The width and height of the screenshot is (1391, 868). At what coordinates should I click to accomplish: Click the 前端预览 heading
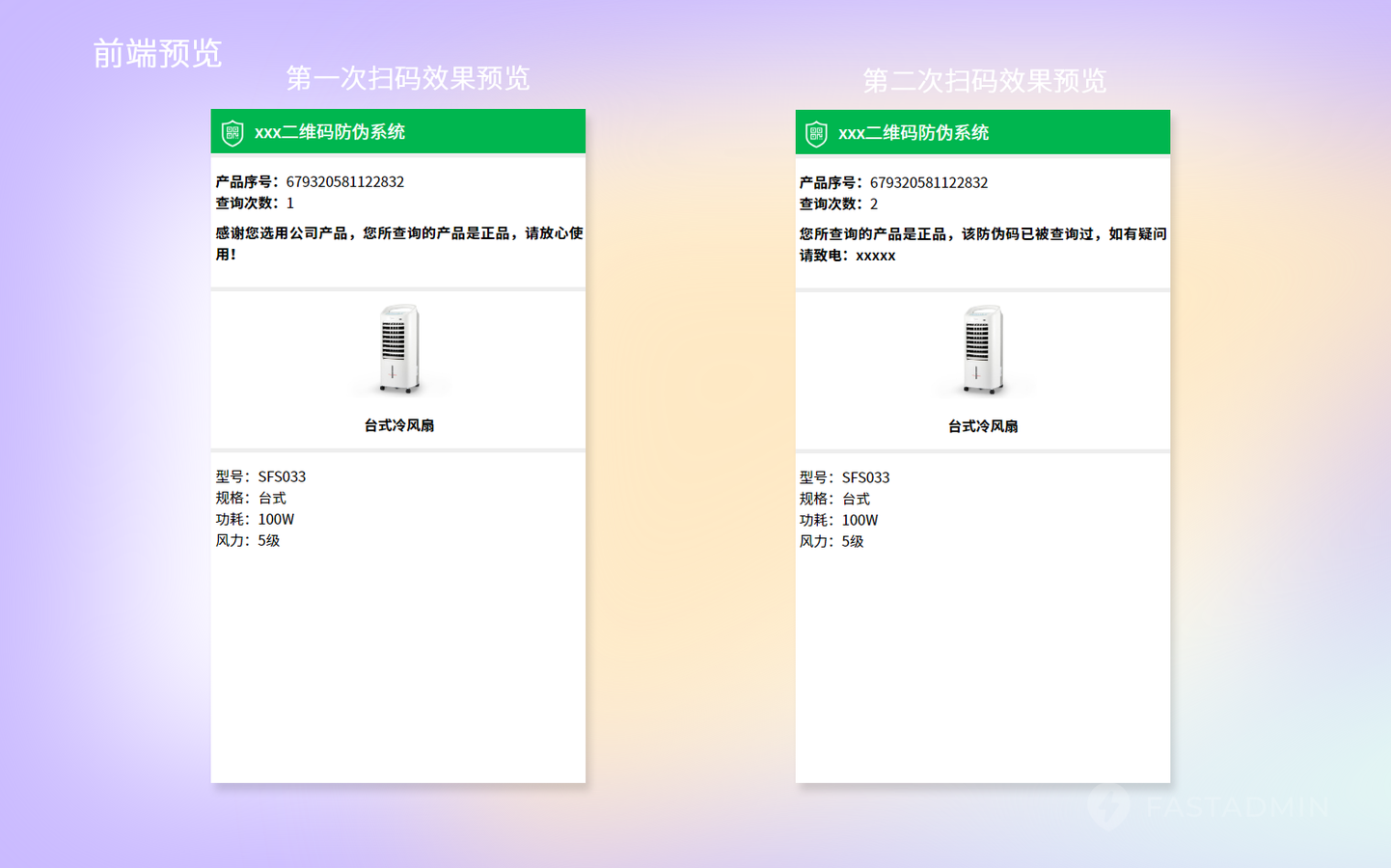pyautogui.click(x=157, y=53)
